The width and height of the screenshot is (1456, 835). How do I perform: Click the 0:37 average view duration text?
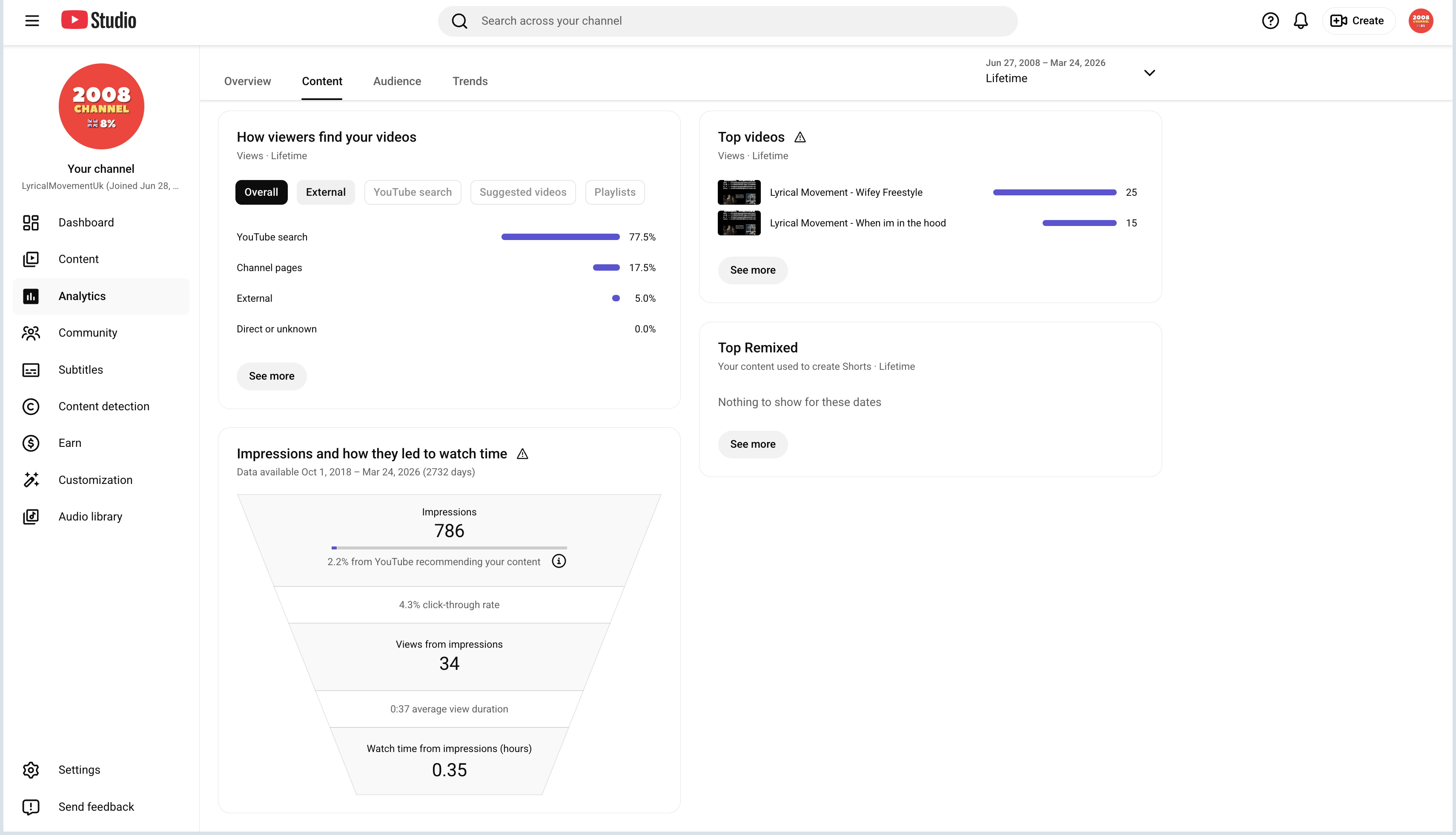449,709
